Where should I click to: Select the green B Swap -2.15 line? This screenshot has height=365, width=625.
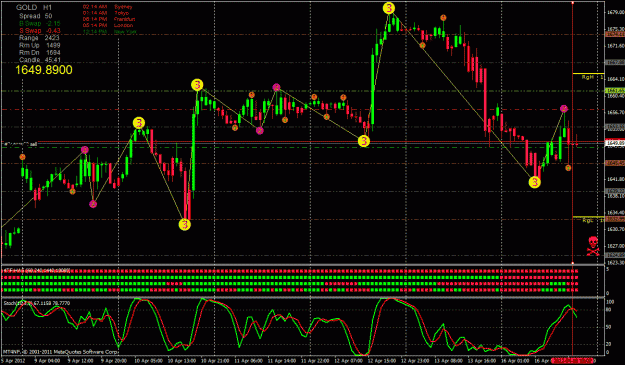coord(40,24)
